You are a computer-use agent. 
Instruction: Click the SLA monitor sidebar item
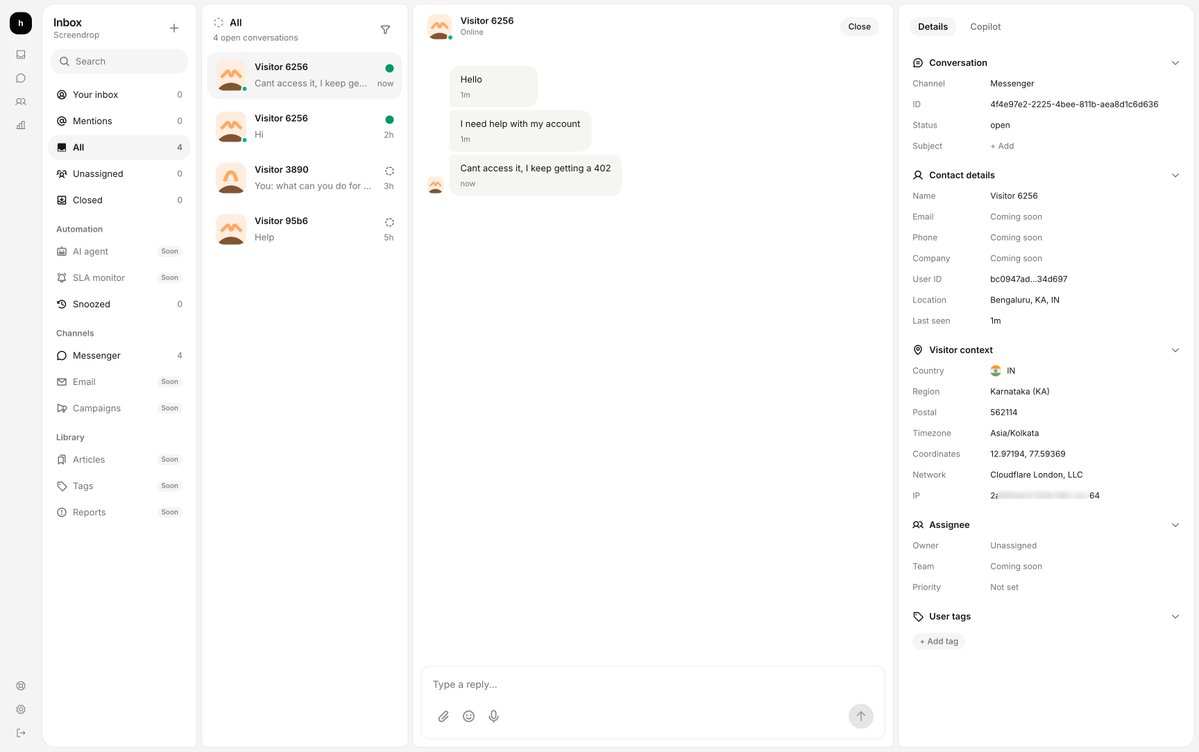[x=119, y=278]
